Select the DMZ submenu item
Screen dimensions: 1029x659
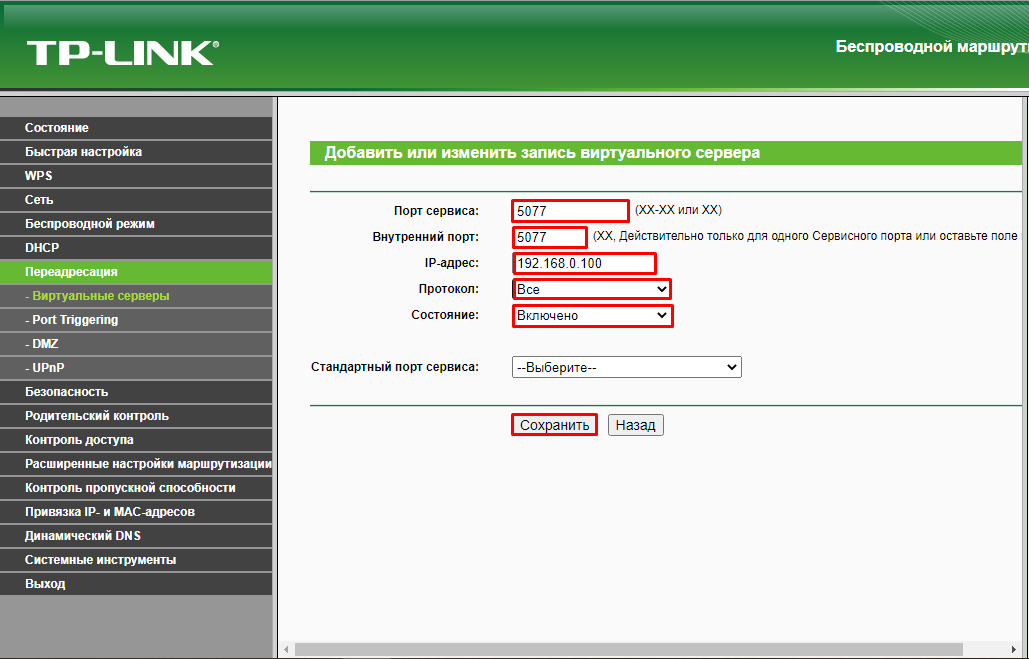[45, 344]
